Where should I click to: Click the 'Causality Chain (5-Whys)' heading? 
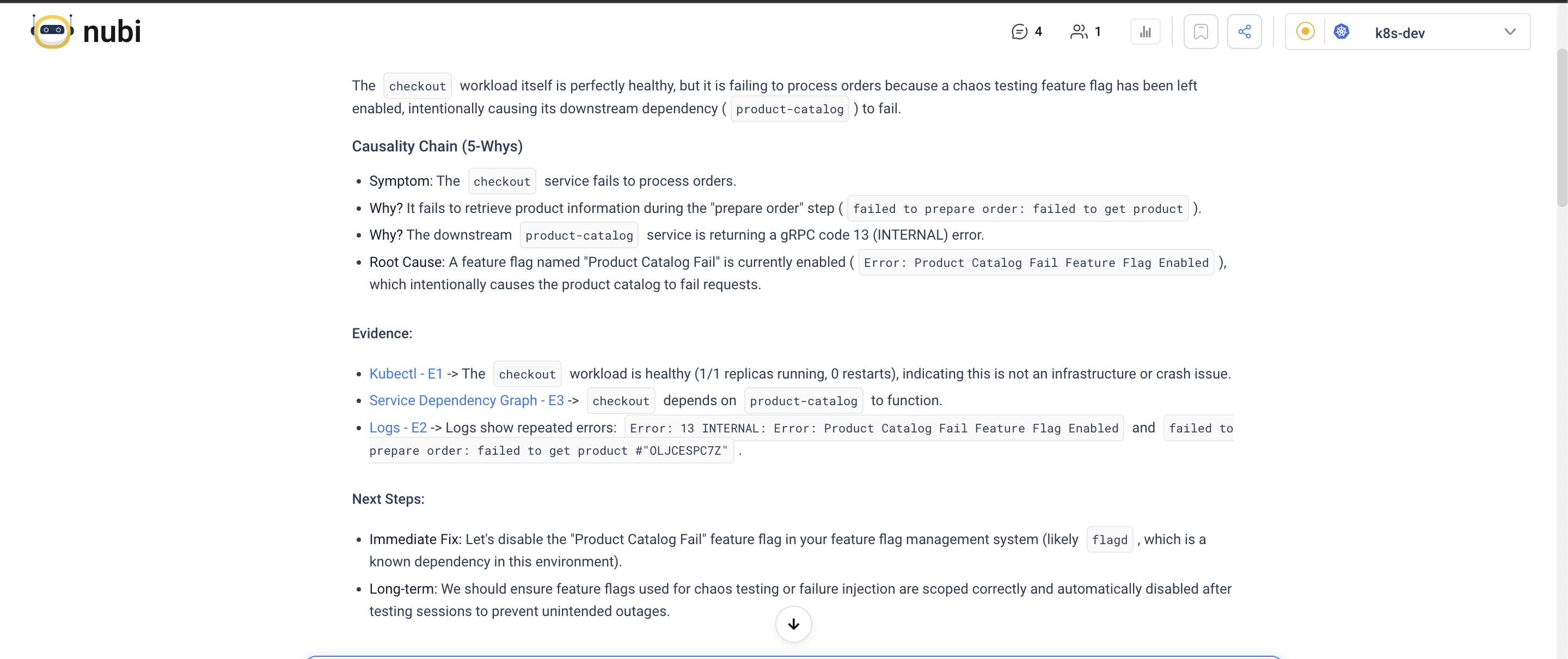pyautogui.click(x=437, y=146)
